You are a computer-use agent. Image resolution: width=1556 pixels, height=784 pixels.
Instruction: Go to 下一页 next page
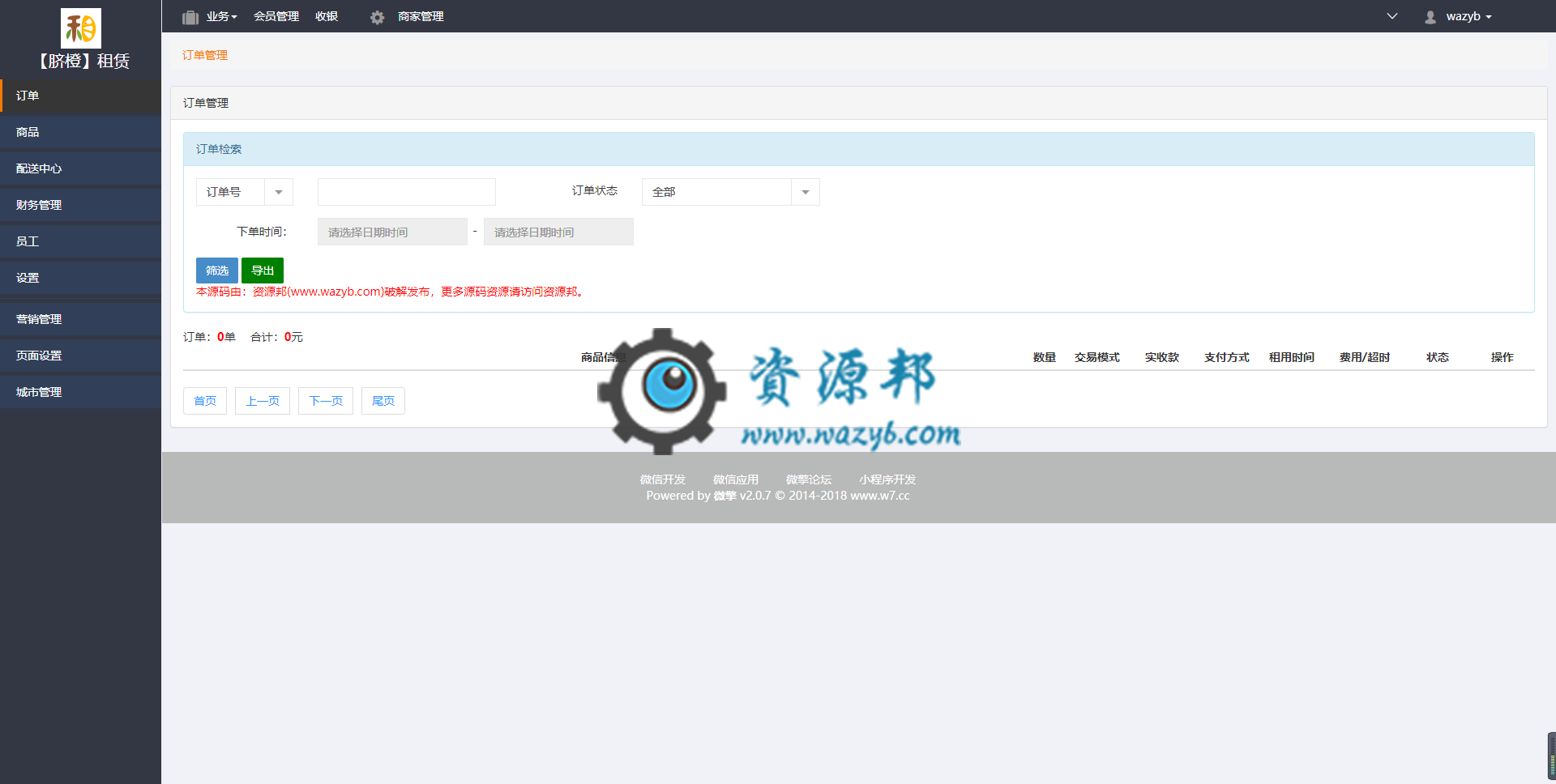[326, 401]
